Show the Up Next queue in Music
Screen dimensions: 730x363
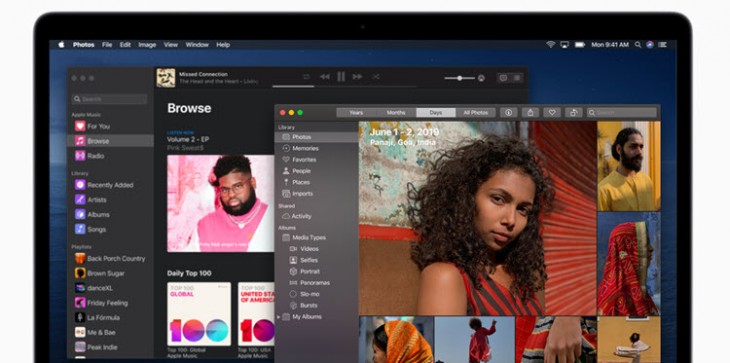pyautogui.click(x=517, y=78)
